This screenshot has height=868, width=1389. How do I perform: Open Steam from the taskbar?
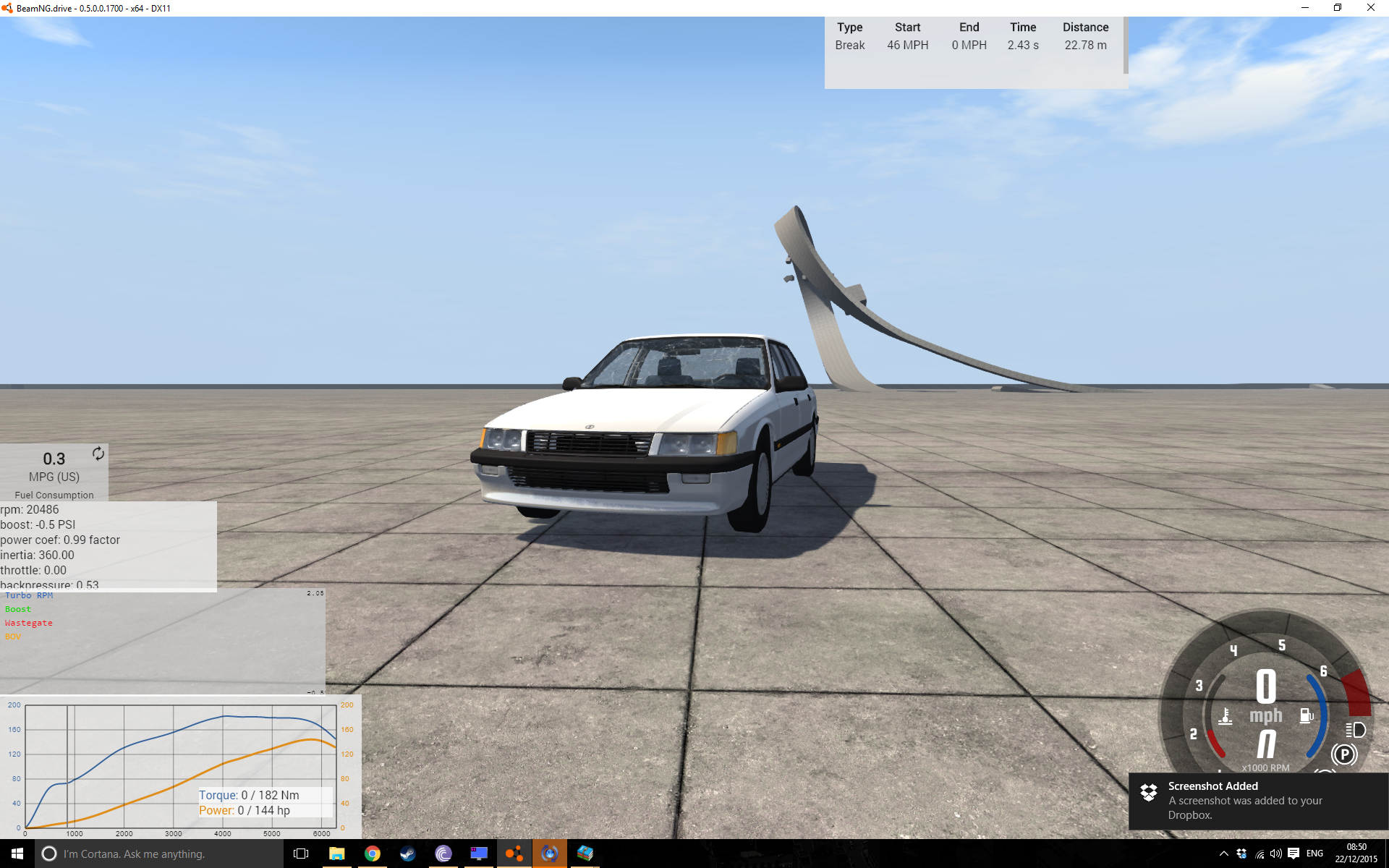(407, 854)
